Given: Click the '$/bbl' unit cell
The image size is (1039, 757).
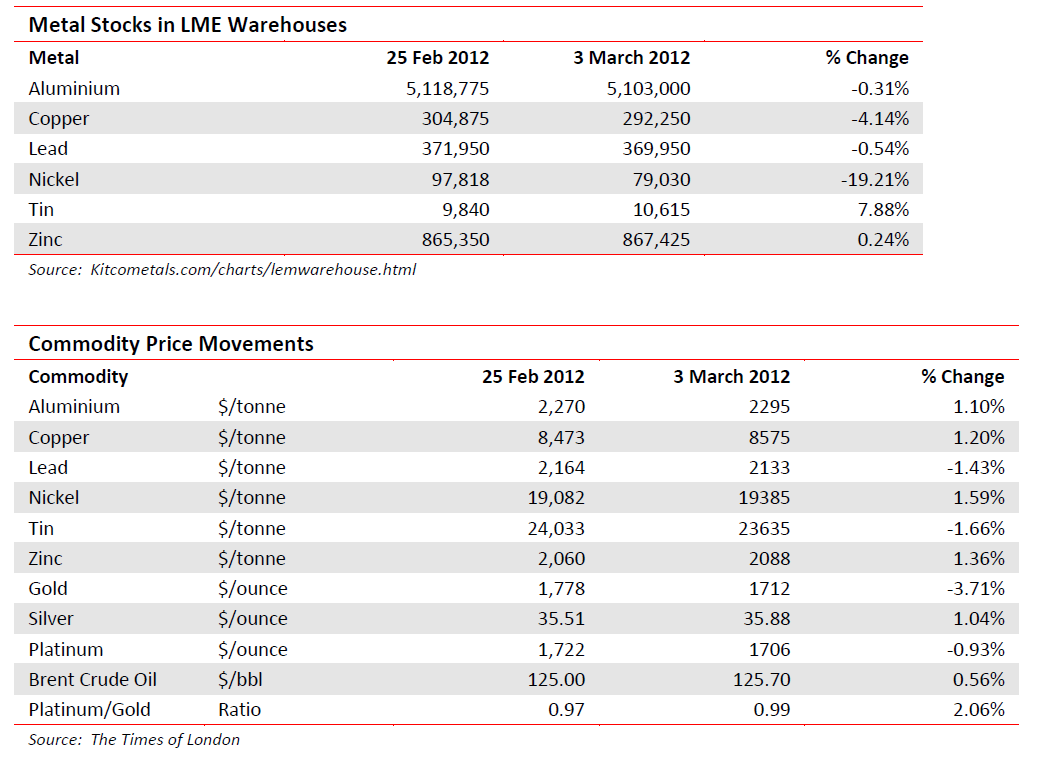Looking at the screenshot, I should (x=240, y=680).
